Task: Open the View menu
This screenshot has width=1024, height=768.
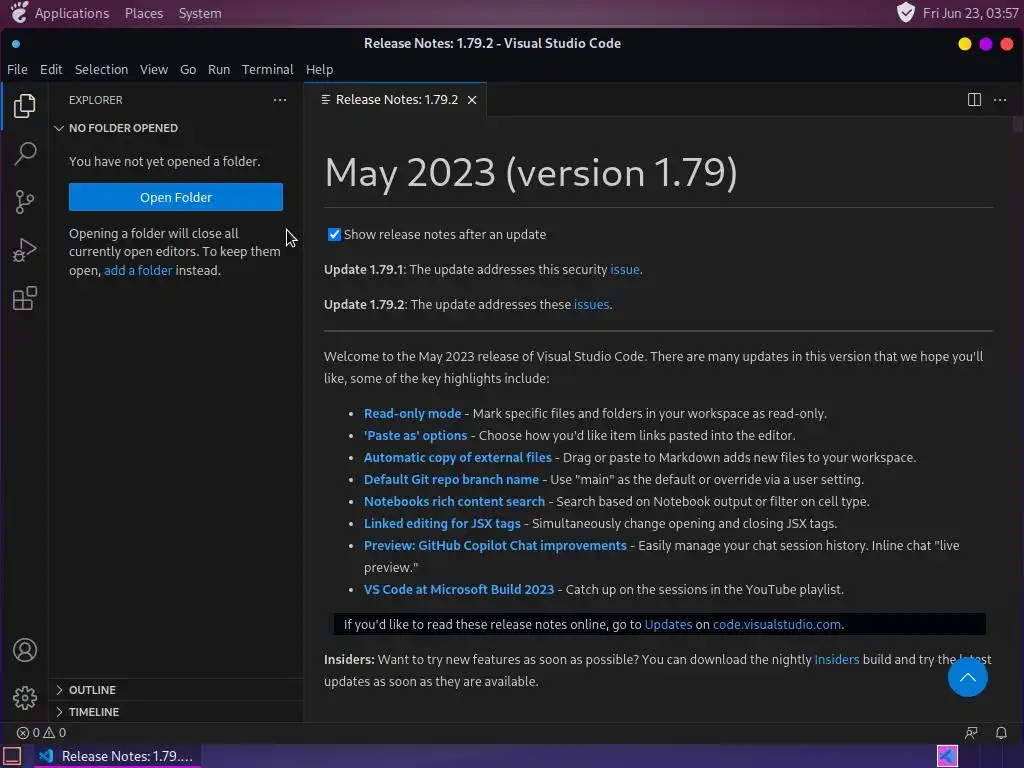Action: click(x=153, y=69)
